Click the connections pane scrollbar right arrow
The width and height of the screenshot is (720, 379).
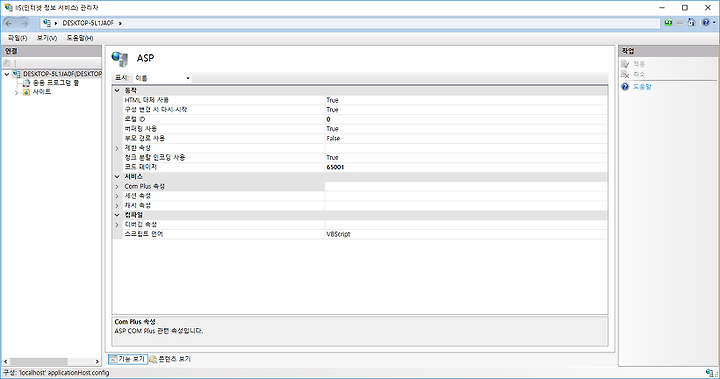pos(97,362)
